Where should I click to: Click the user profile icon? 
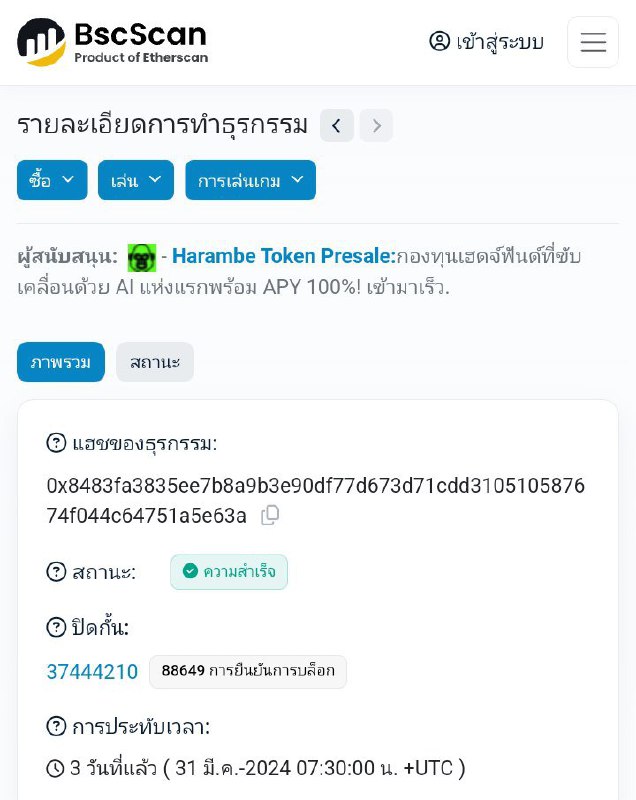point(440,41)
